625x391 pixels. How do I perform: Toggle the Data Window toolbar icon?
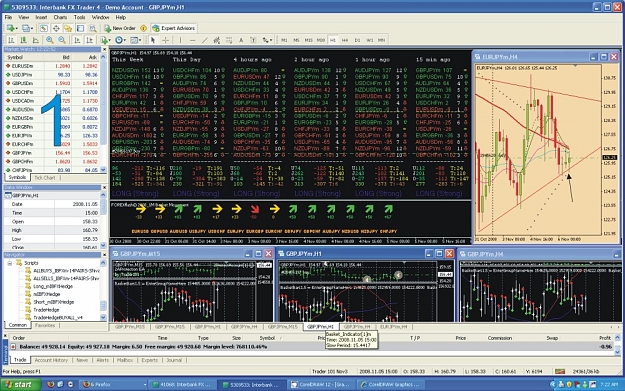coord(56,28)
